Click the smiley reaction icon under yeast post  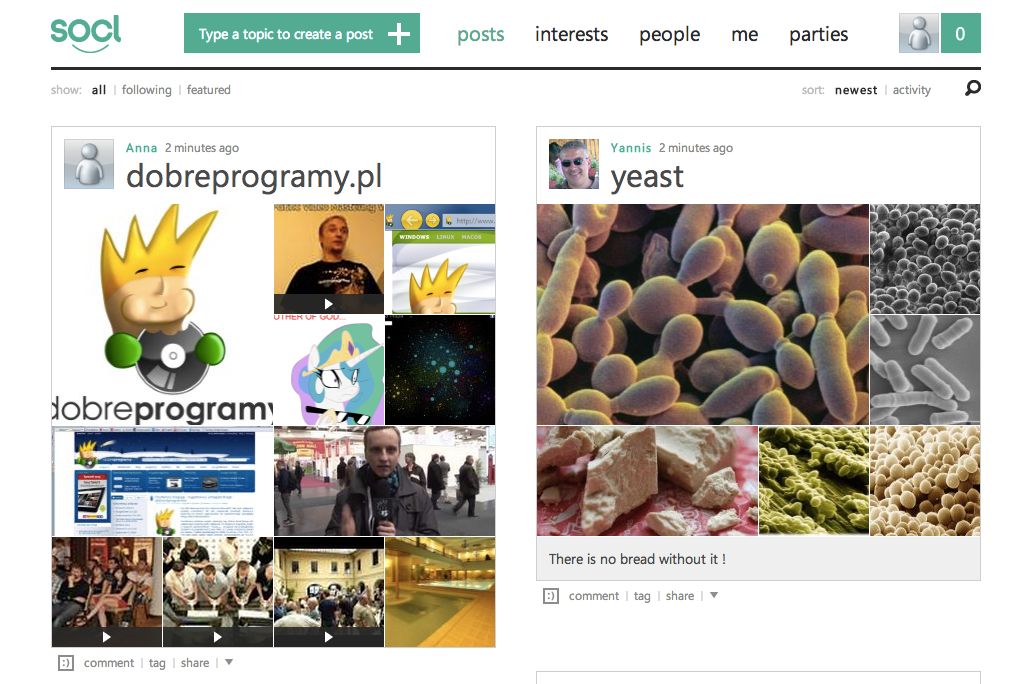[x=551, y=596]
